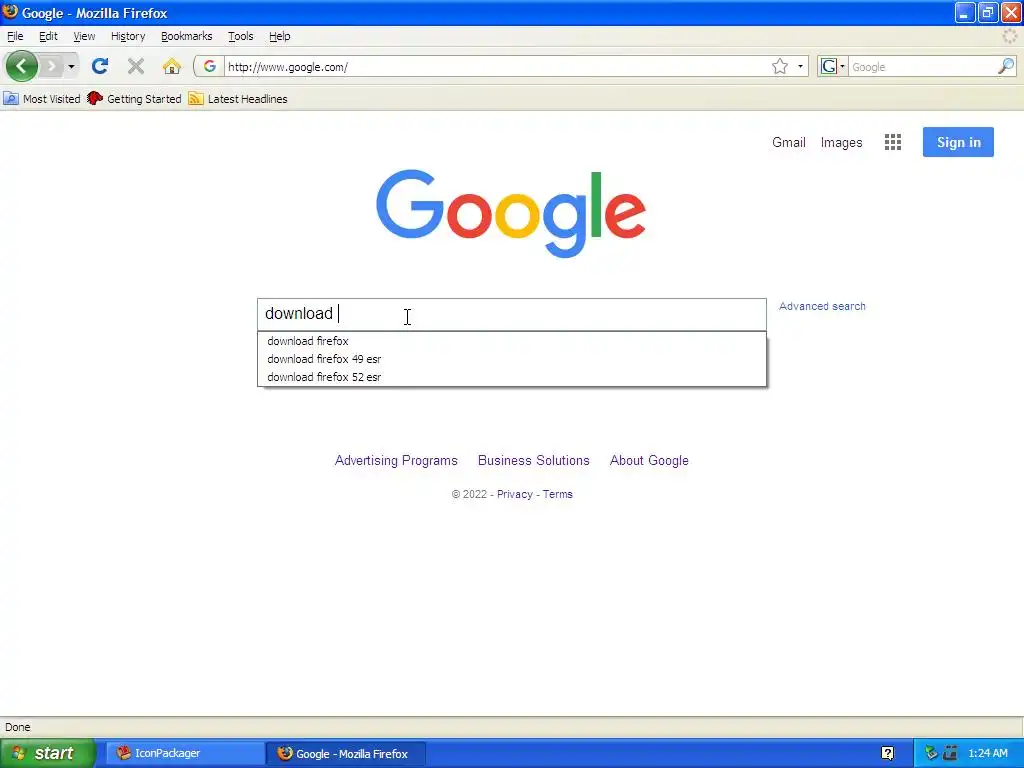This screenshot has width=1024, height=768.
Task: Open the search engine selector dropdown
Action: pos(833,66)
